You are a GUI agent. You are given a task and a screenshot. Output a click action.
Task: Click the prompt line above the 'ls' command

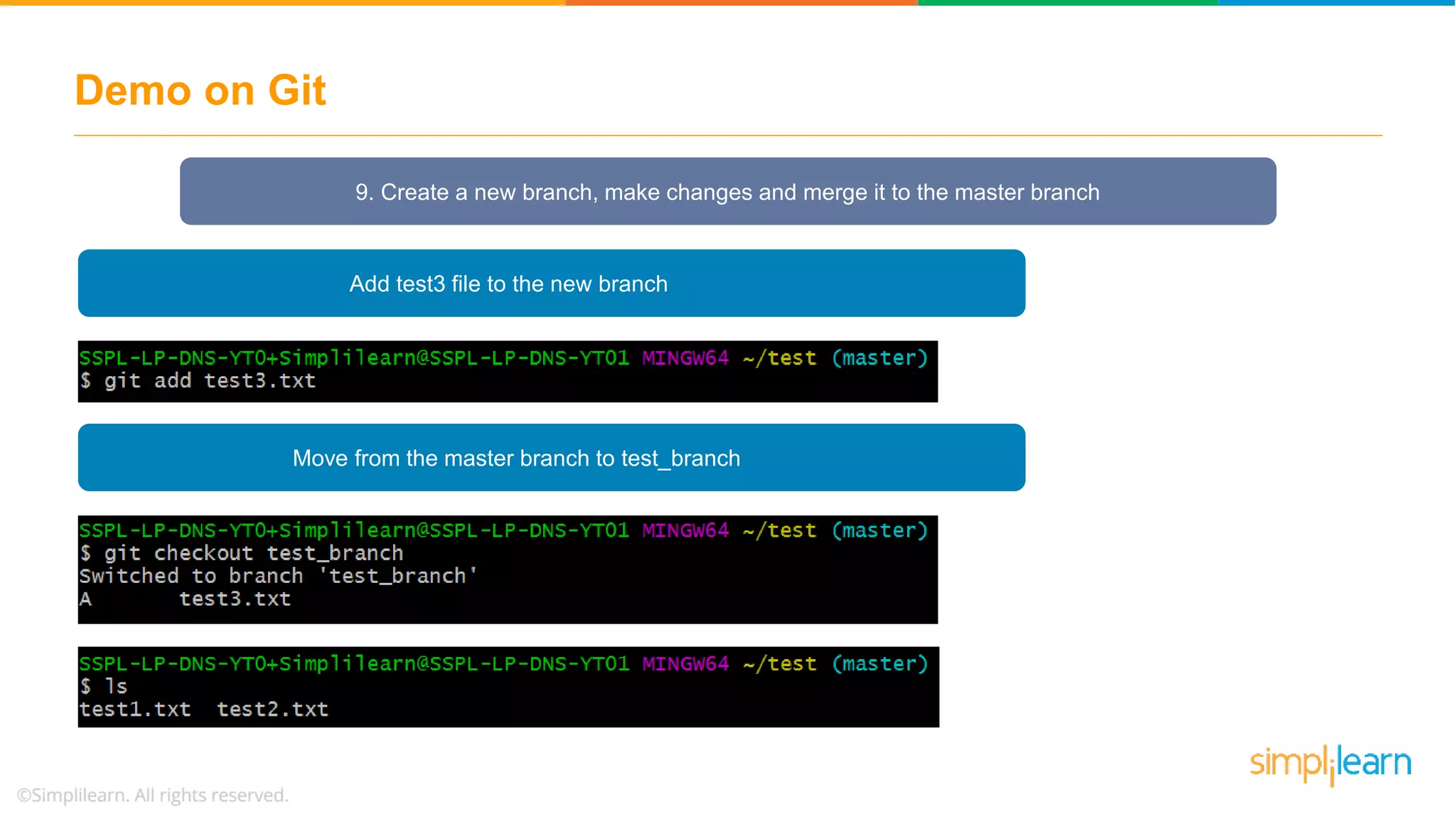coord(503,663)
